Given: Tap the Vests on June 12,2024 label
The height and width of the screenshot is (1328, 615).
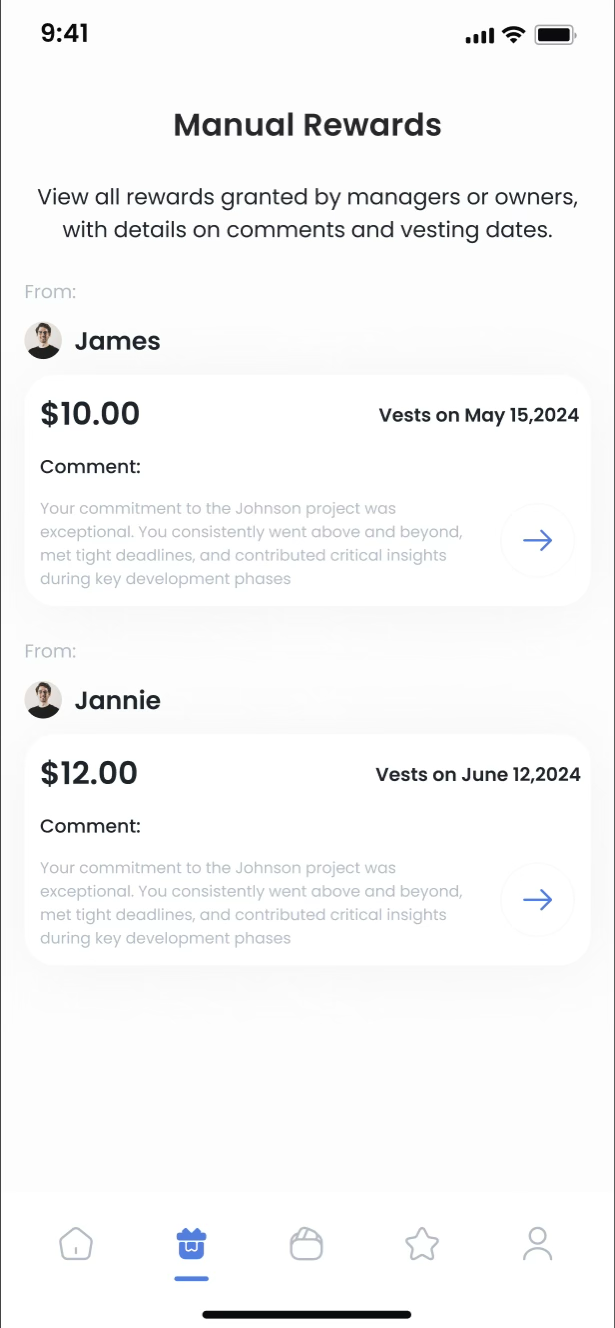Looking at the screenshot, I should pos(477,774).
